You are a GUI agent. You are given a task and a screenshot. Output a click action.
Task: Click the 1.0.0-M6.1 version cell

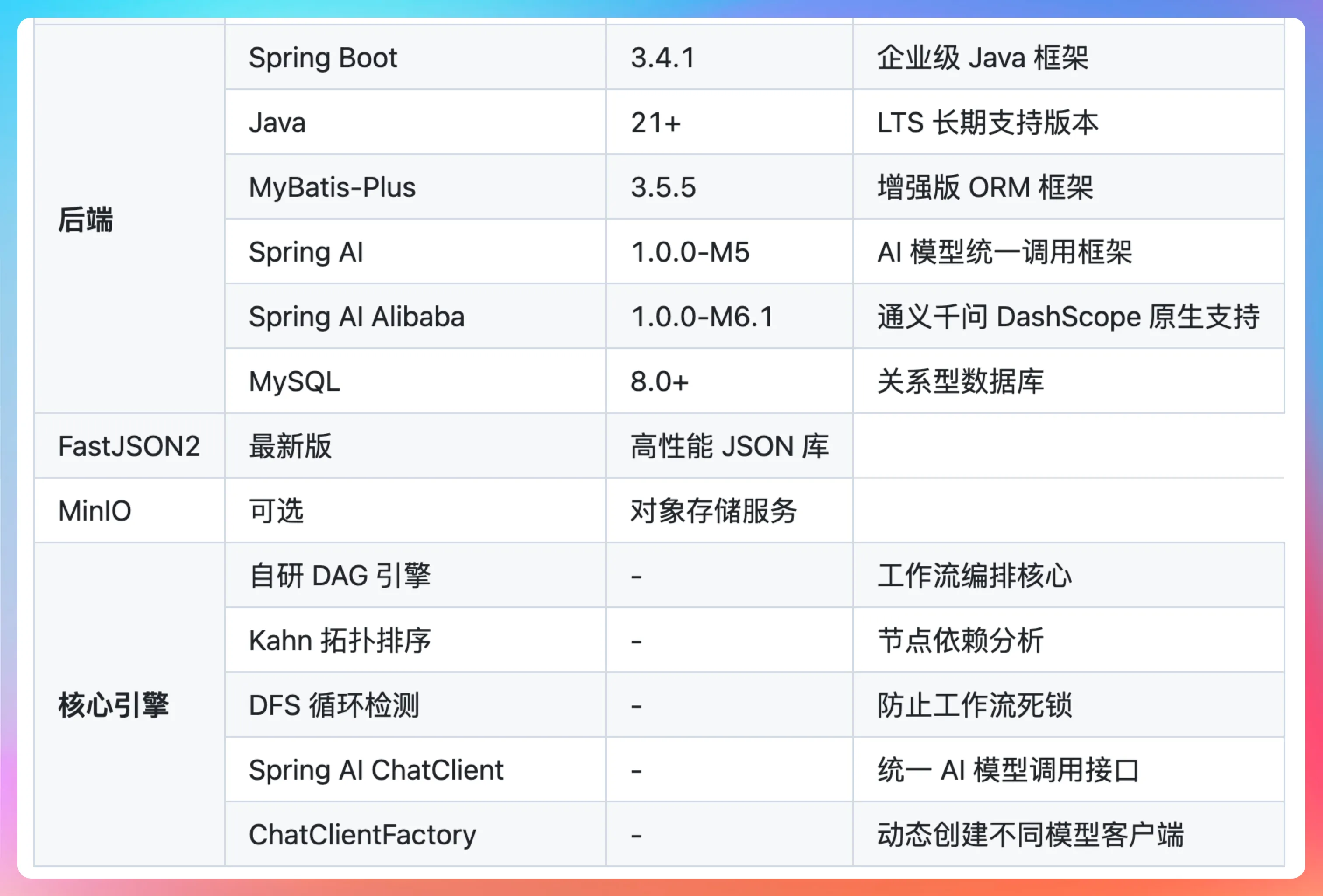click(702, 317)
